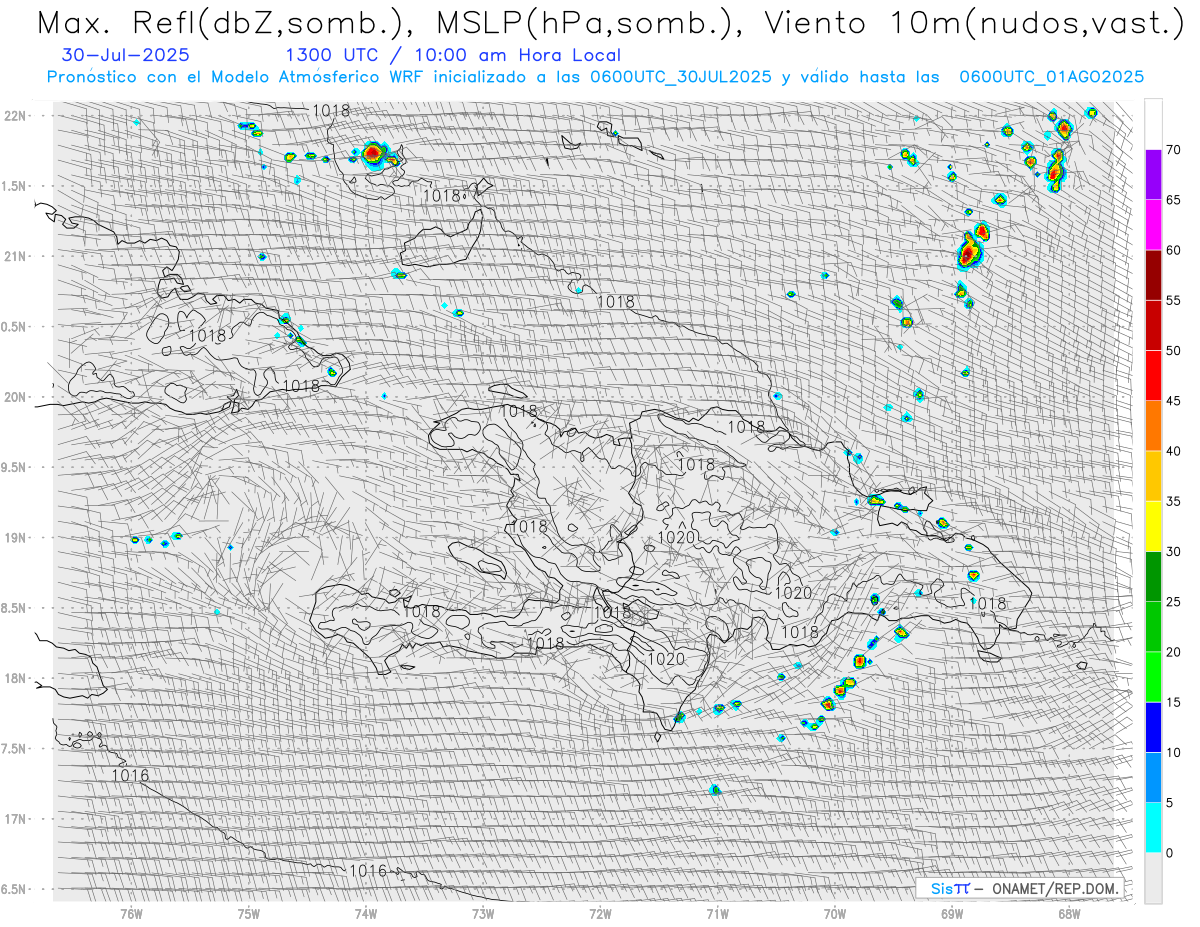The image size is (1200, 927).
Task: Click the map title starting 'Max. Refl'
Action: coord(609,22)
